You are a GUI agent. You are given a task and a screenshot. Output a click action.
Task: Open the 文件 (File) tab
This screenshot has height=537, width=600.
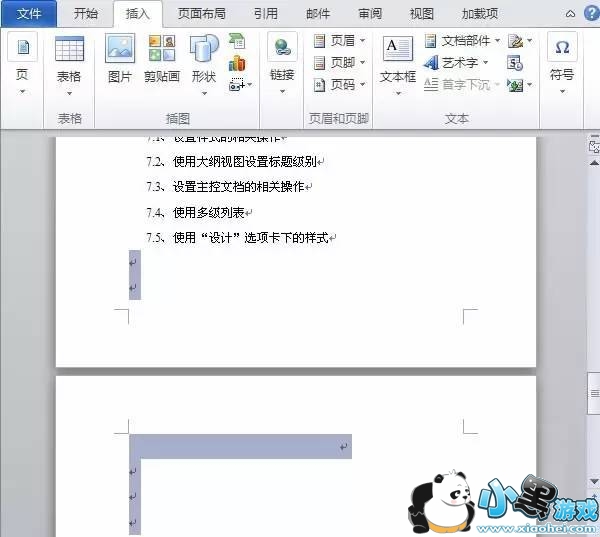tap(29, 14)
